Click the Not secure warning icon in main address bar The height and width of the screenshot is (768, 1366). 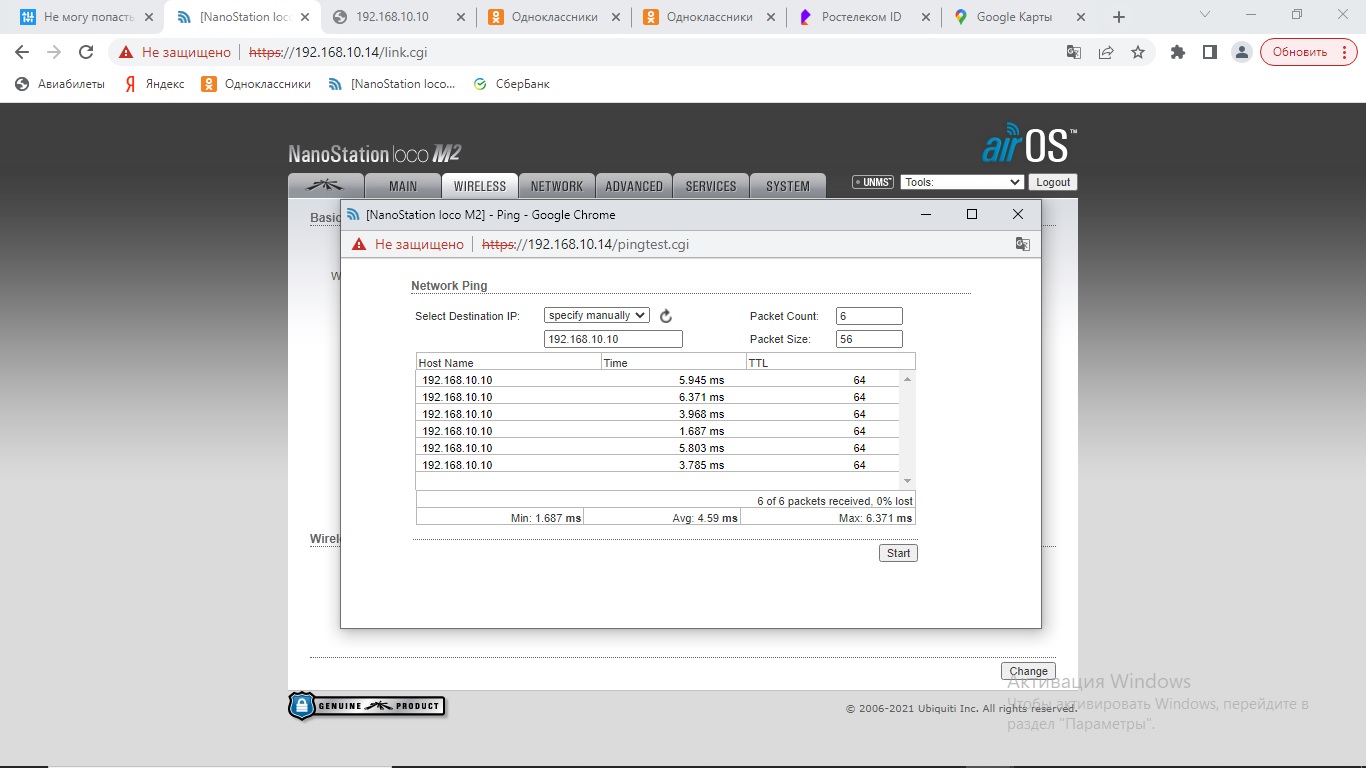point(126,52)
